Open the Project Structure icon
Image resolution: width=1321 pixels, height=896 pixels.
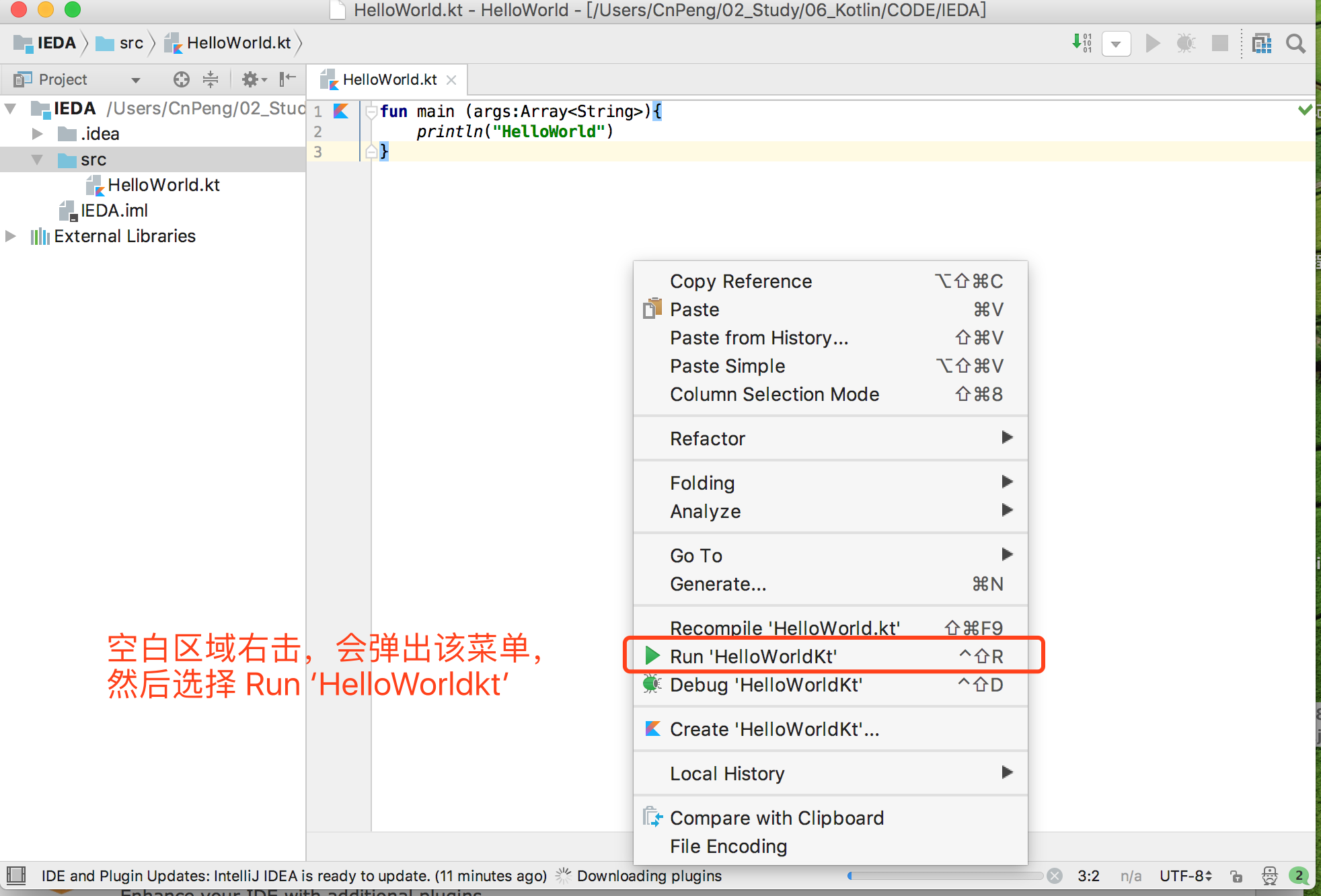click(x=1262, y=44)
